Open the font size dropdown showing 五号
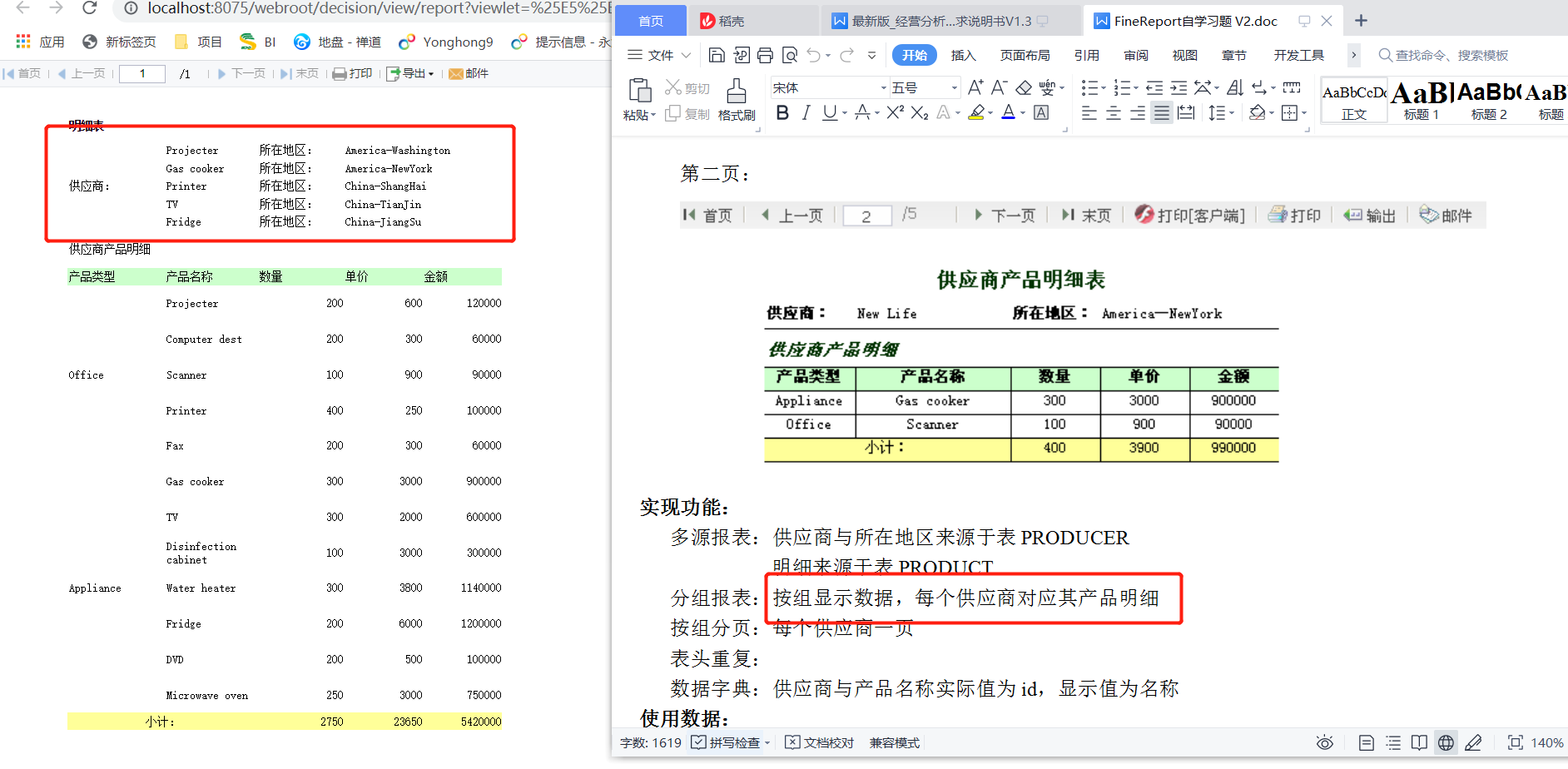 pos(954,87)
